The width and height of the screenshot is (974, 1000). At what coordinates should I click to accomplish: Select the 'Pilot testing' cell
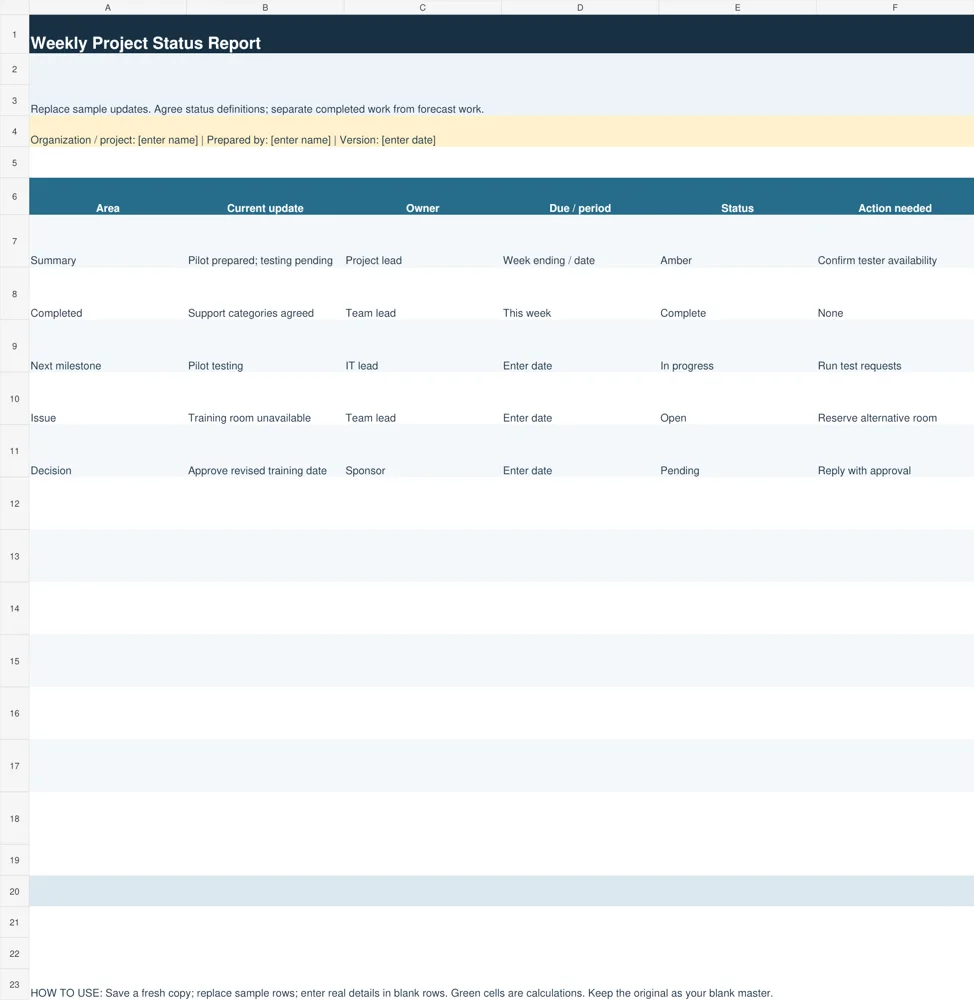[x=265, y=346]
